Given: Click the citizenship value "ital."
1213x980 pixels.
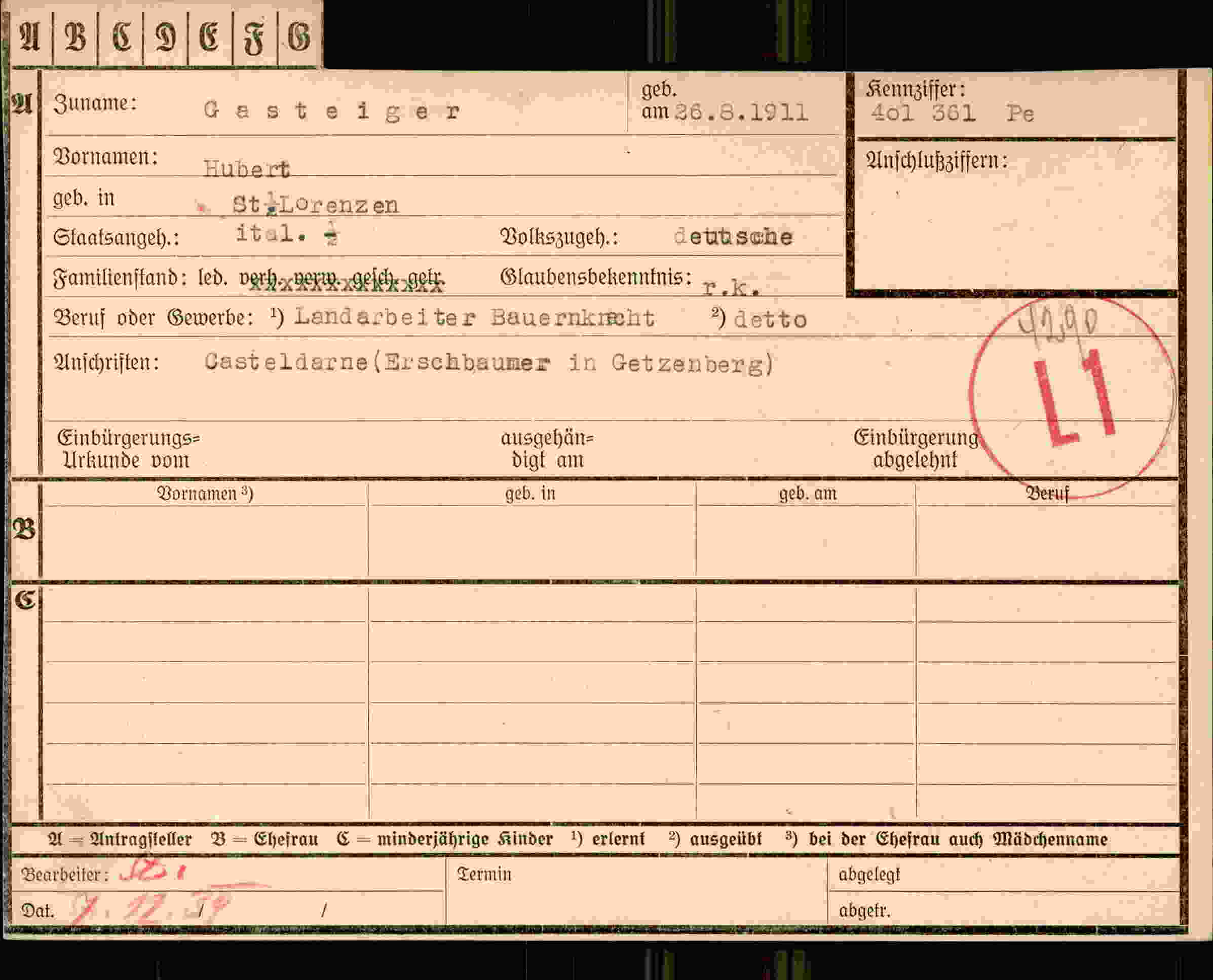Looking at the screenshot, I should point(272,233).
